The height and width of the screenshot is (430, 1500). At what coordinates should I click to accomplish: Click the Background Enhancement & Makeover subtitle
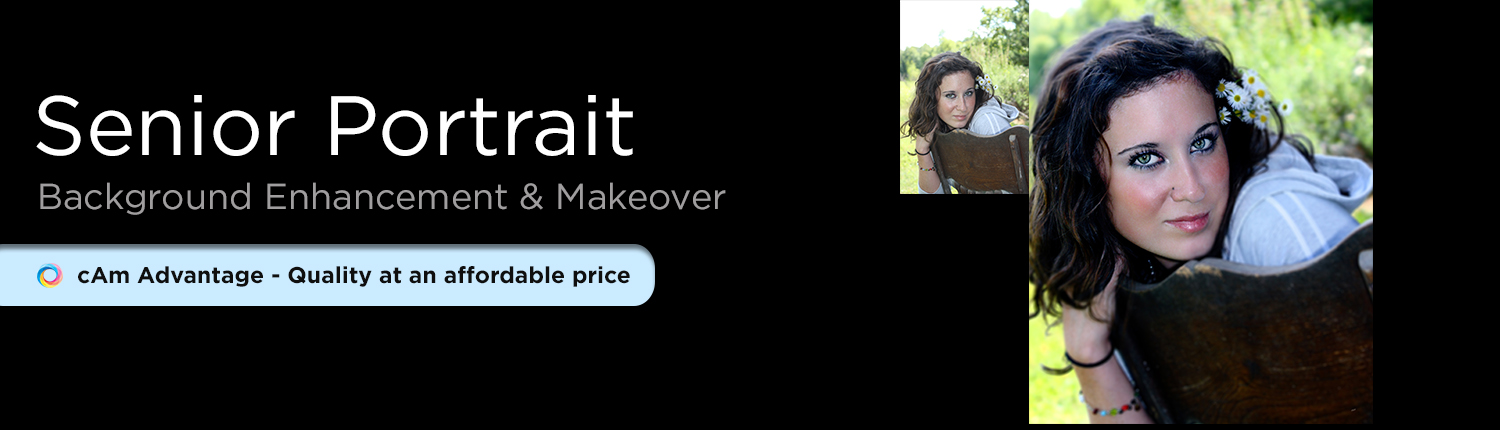[381, 197]
